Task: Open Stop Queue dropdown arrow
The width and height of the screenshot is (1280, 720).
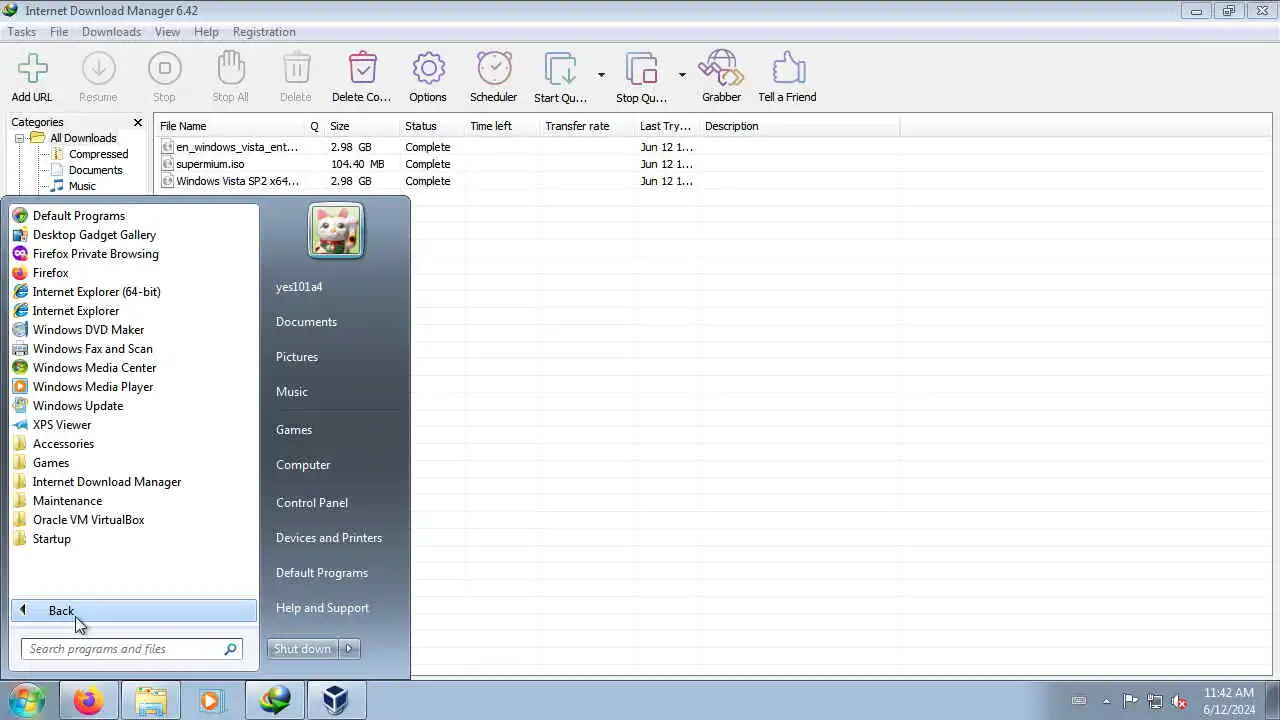Action: (682, 75)
